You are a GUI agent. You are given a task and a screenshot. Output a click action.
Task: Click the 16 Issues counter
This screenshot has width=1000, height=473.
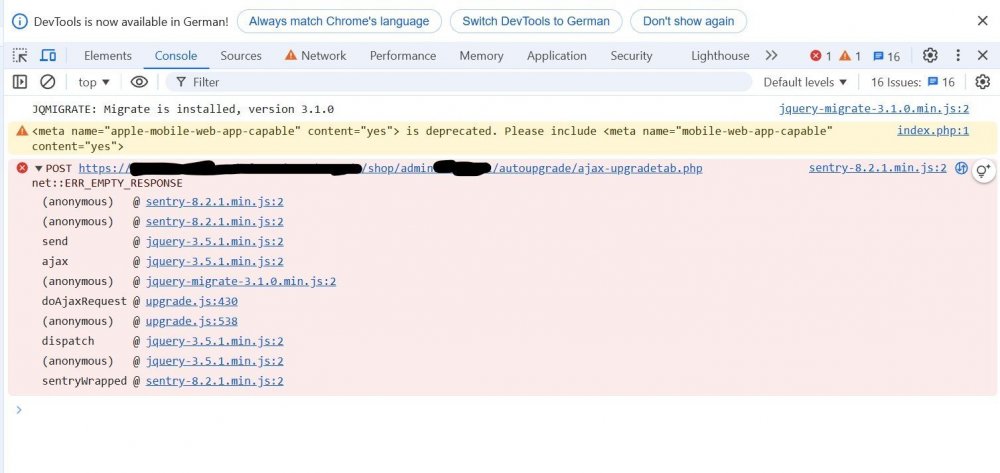(913, 82)
